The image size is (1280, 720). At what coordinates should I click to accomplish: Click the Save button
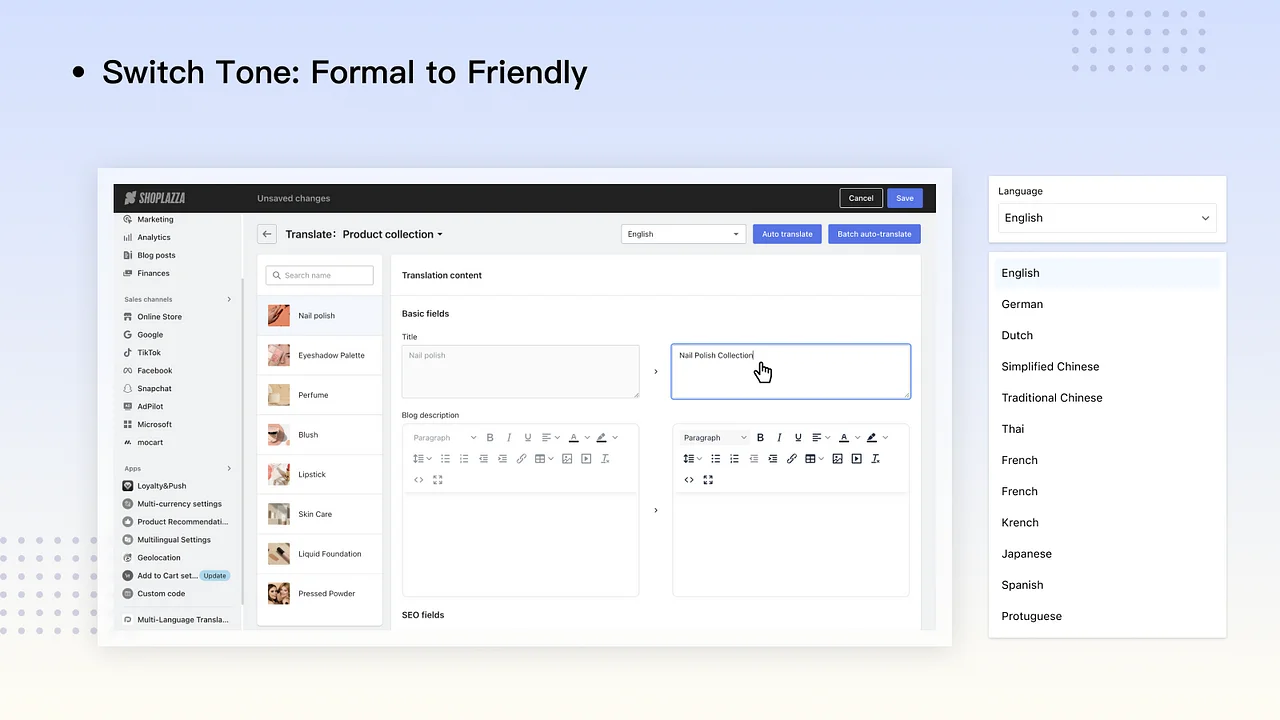[x=904, y=198]
